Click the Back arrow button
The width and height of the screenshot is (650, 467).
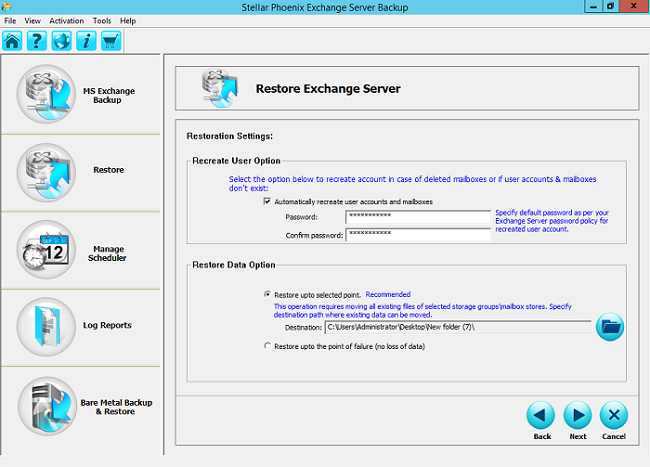pos(541,415)
